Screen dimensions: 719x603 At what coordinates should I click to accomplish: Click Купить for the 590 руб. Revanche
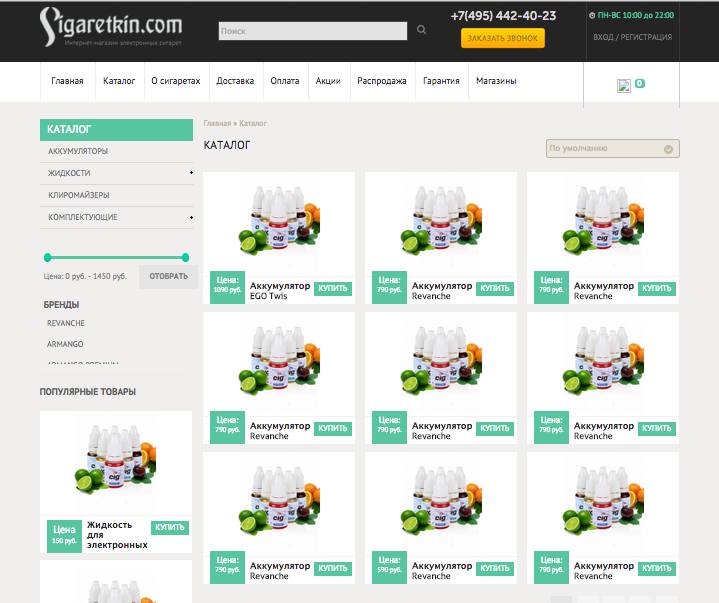click(x=495, y=569)
